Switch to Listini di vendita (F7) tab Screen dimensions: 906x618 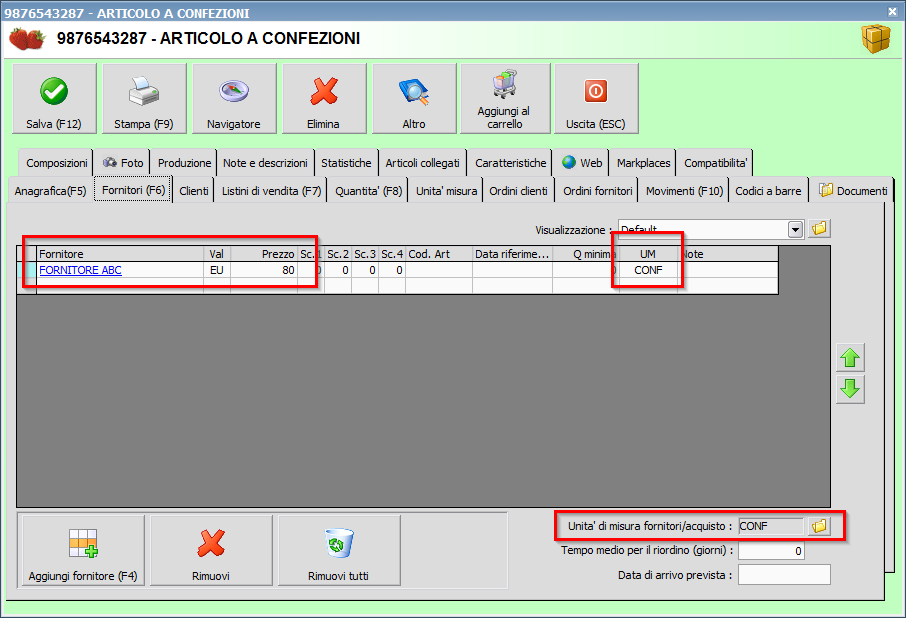[x=271, y=191]
